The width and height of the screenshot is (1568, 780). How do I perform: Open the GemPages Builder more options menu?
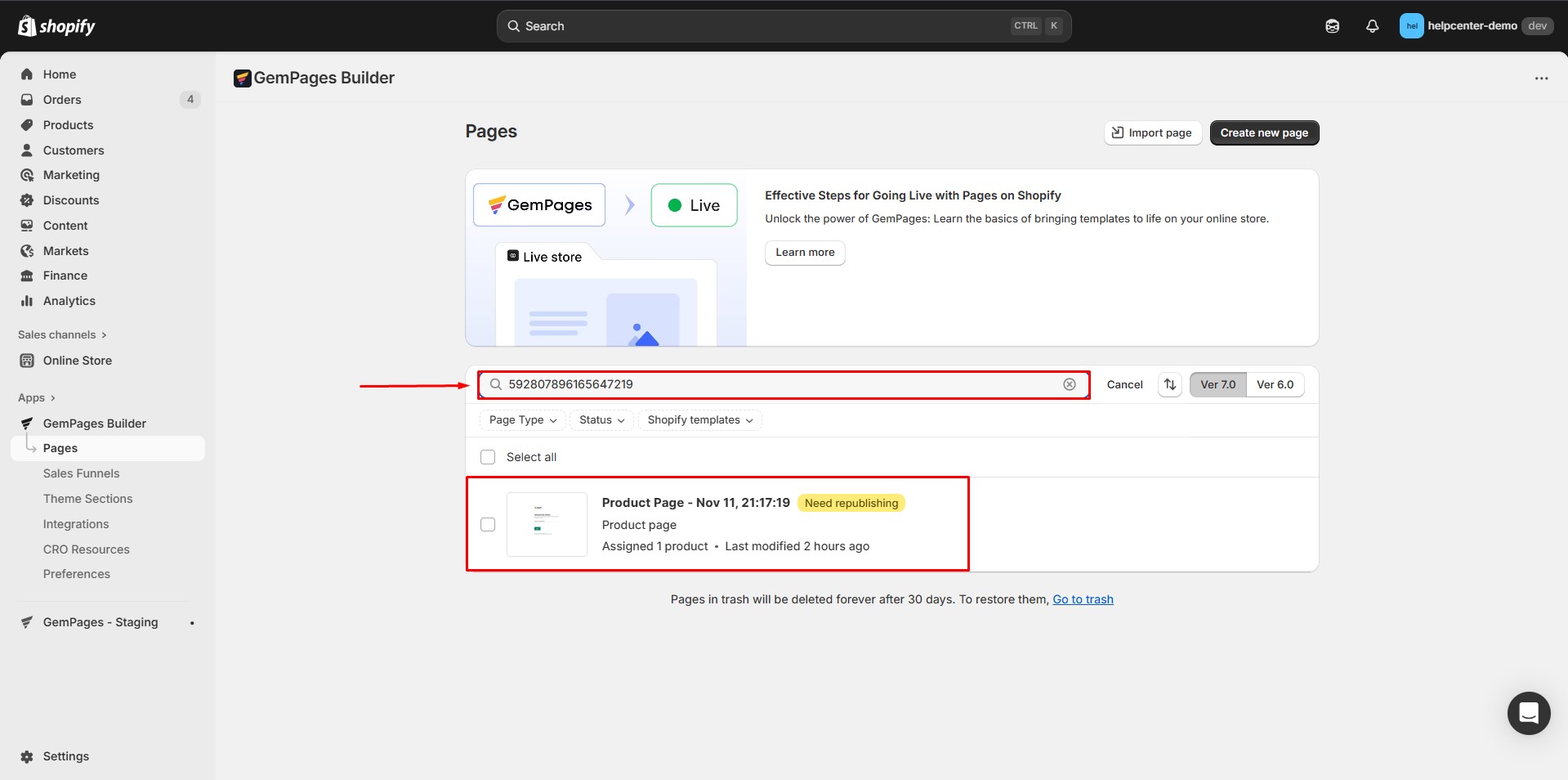(1541, 78)
